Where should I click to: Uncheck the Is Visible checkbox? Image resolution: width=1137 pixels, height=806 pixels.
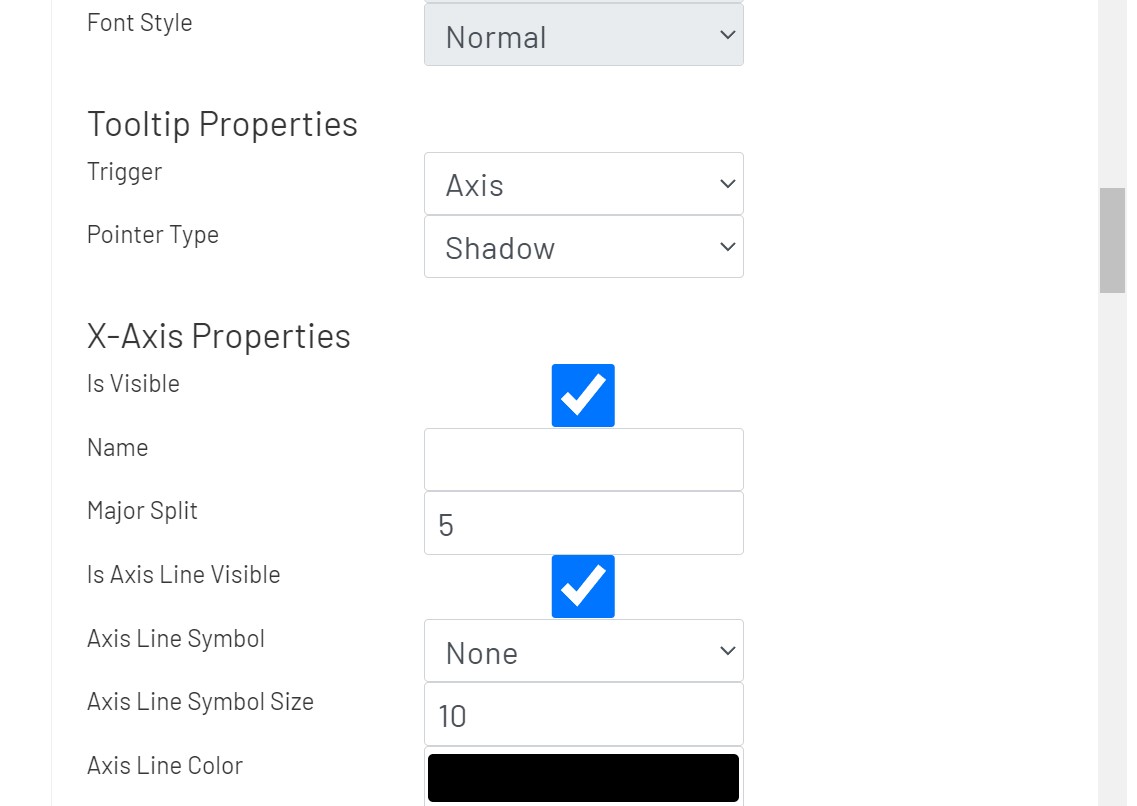coord(583,395)
